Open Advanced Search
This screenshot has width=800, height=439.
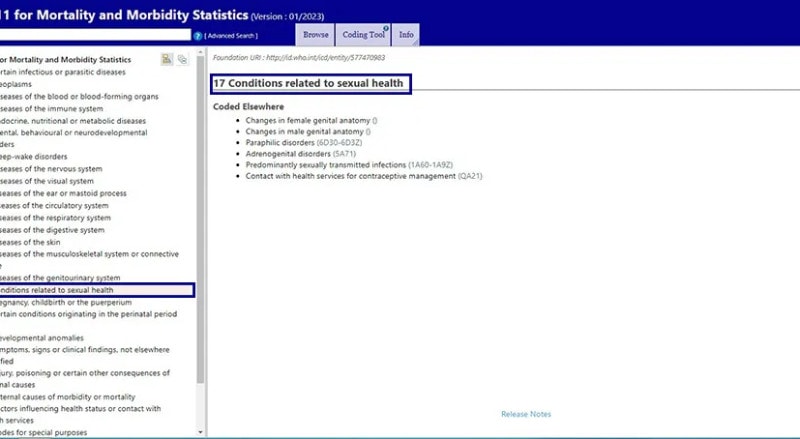coord(235,36)
